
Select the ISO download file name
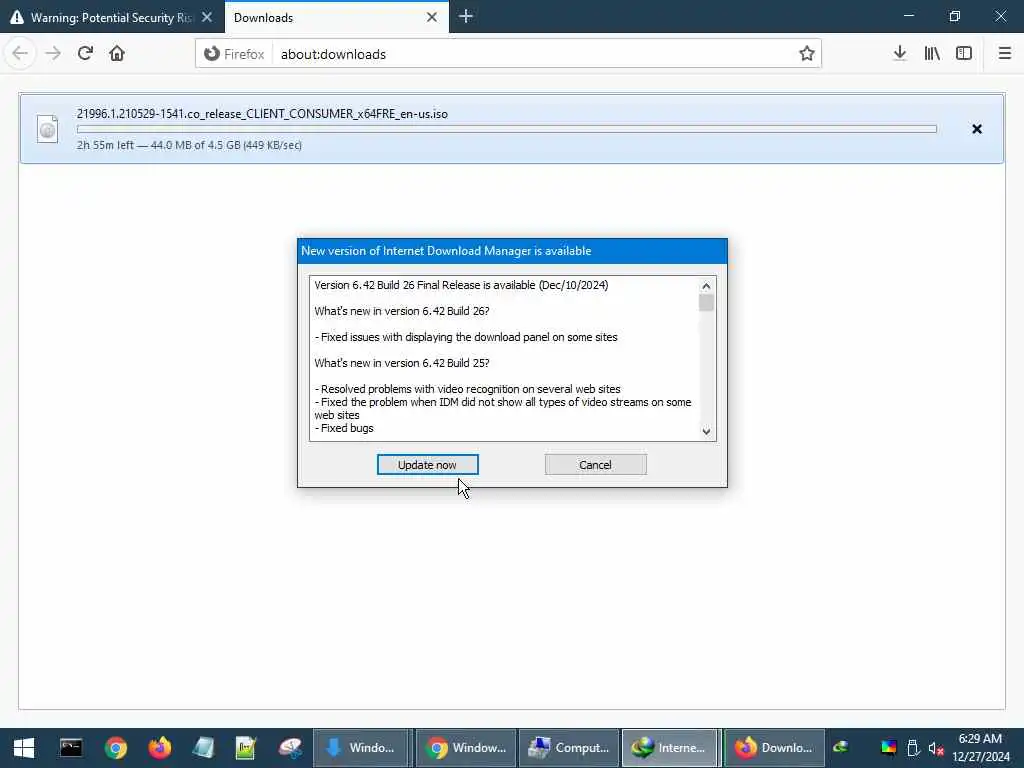pyautogui.click(x=262, y=114)
